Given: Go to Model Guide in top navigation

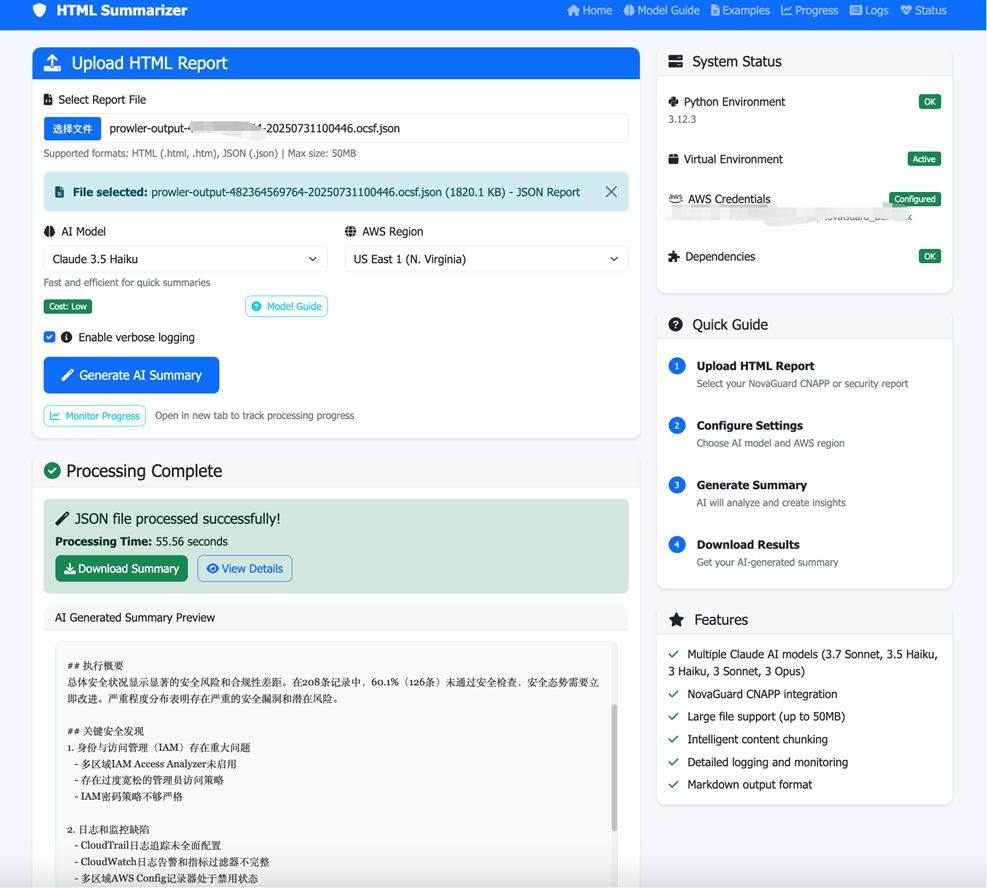Looking at the screenshot, I should click(x=661, y=11).
